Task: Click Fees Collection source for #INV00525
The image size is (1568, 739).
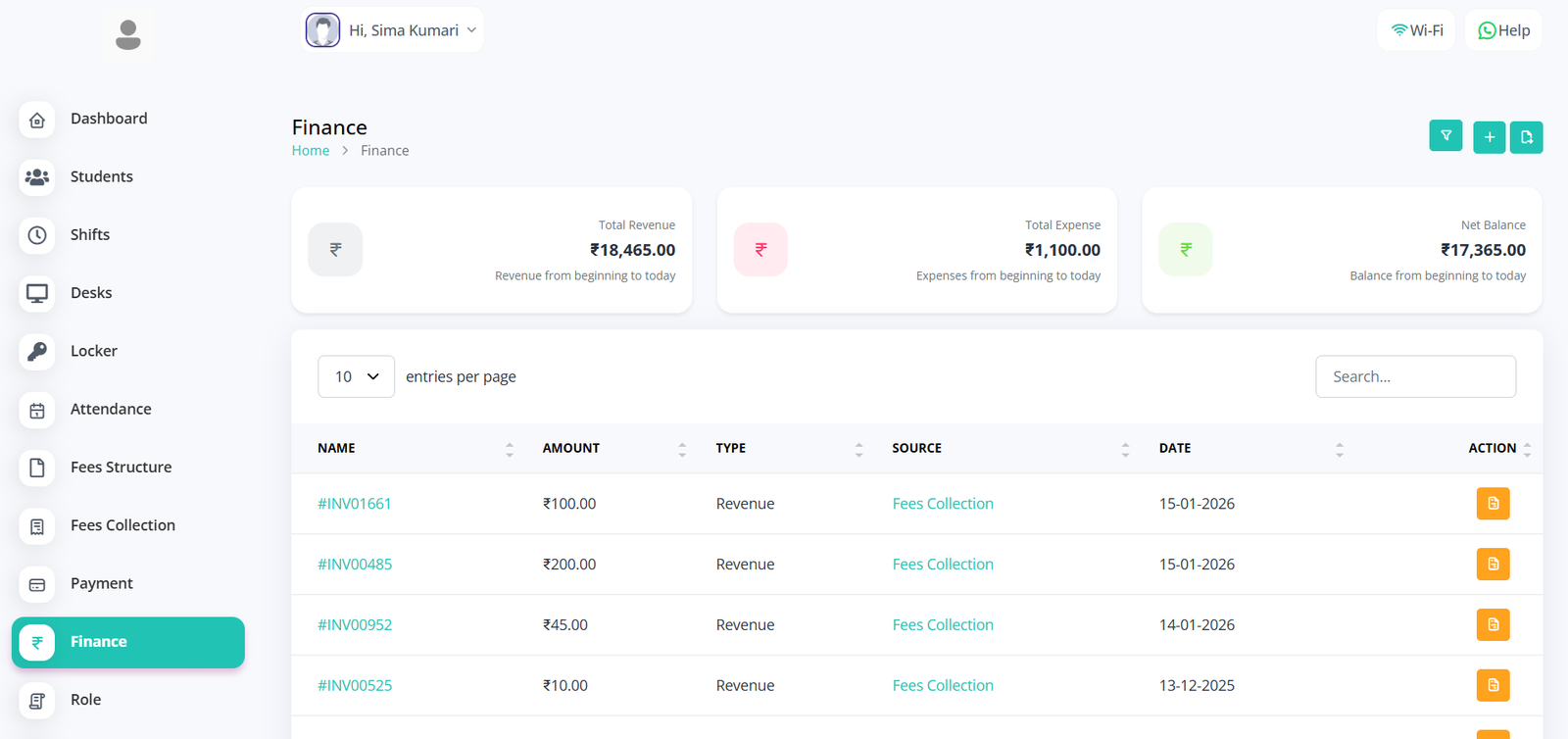Action: click(942, 685)
